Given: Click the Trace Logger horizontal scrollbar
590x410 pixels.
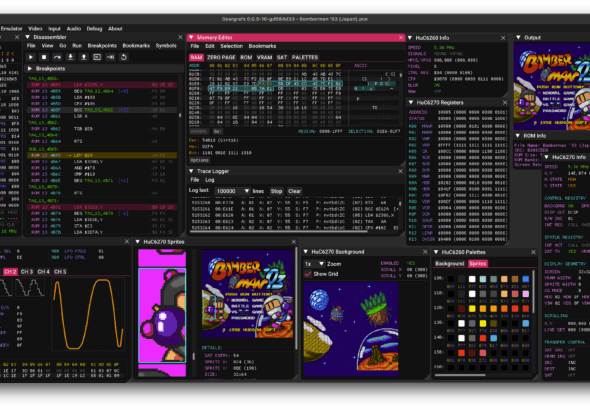Looking at the screenshot, I should 278,232.
